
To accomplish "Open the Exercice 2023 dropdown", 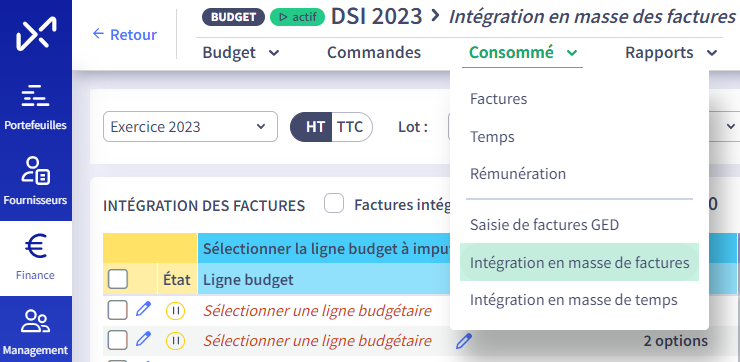I will [190, 126].
